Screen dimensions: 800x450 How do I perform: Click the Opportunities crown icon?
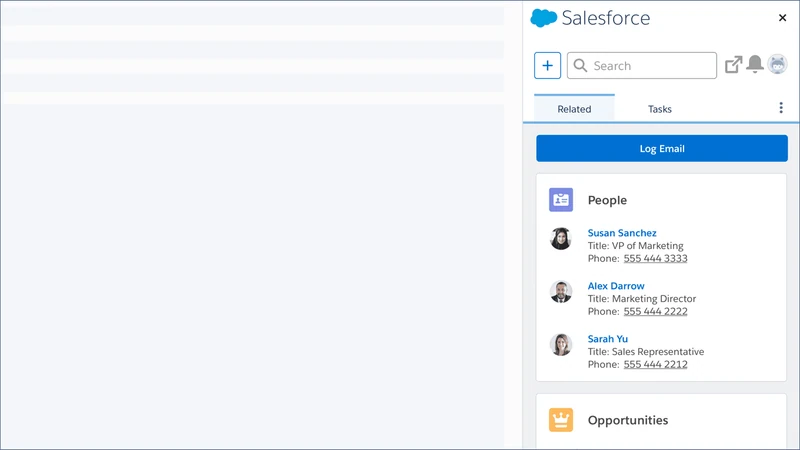pyautogui.click(x=561, y=420)
